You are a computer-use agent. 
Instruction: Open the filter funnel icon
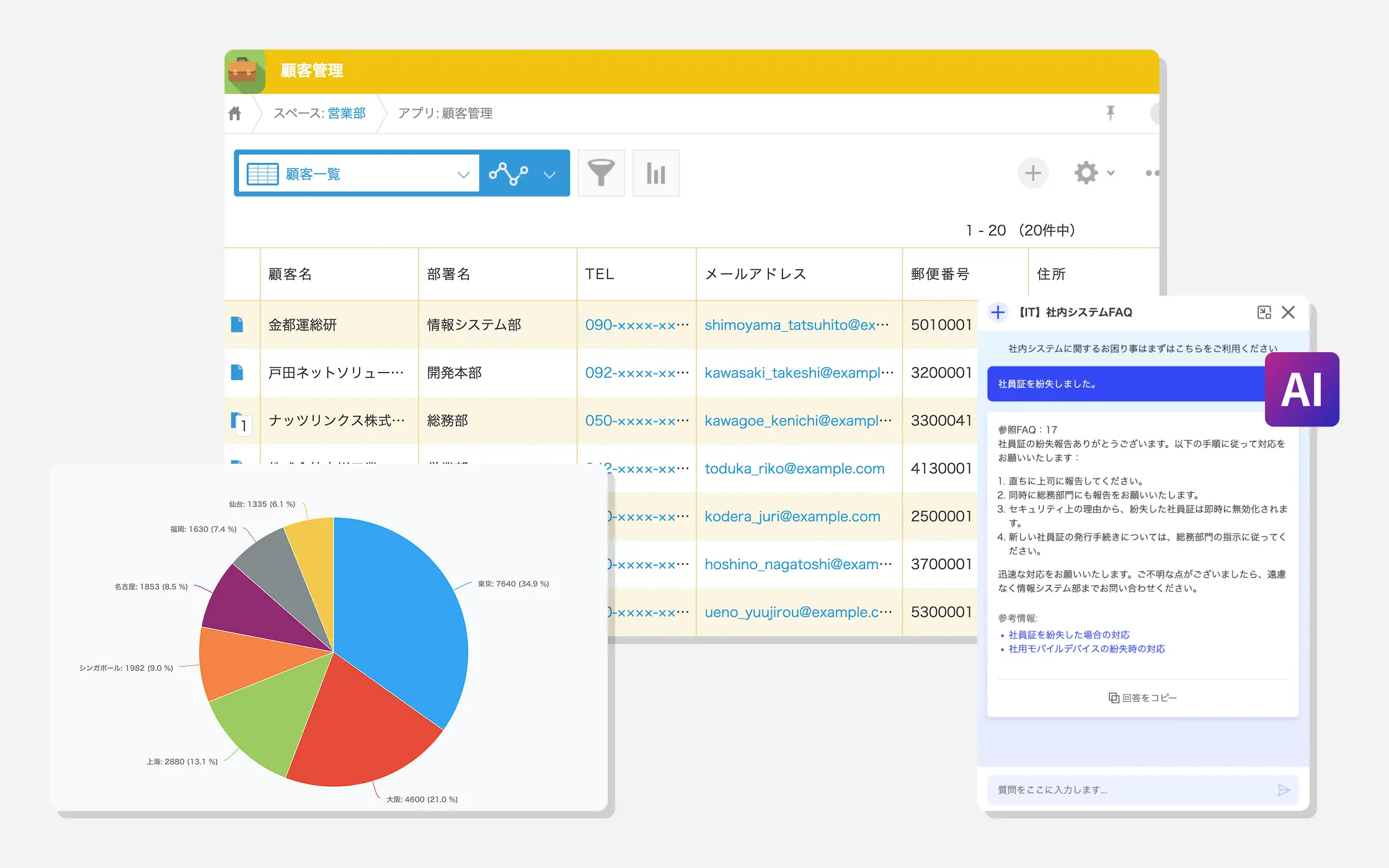601,173
